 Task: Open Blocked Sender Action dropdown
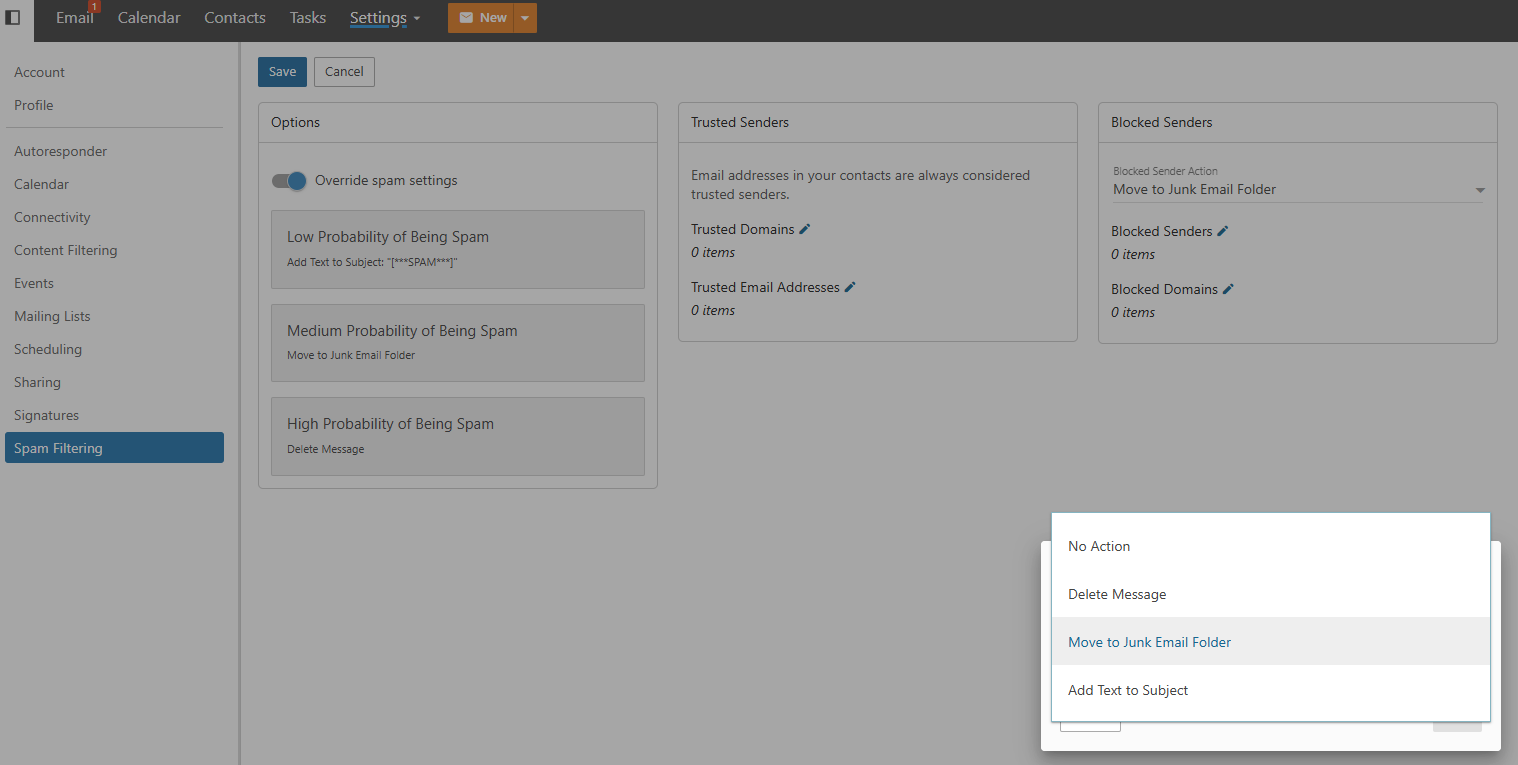pyautogui.click(x=1297, y=189)
